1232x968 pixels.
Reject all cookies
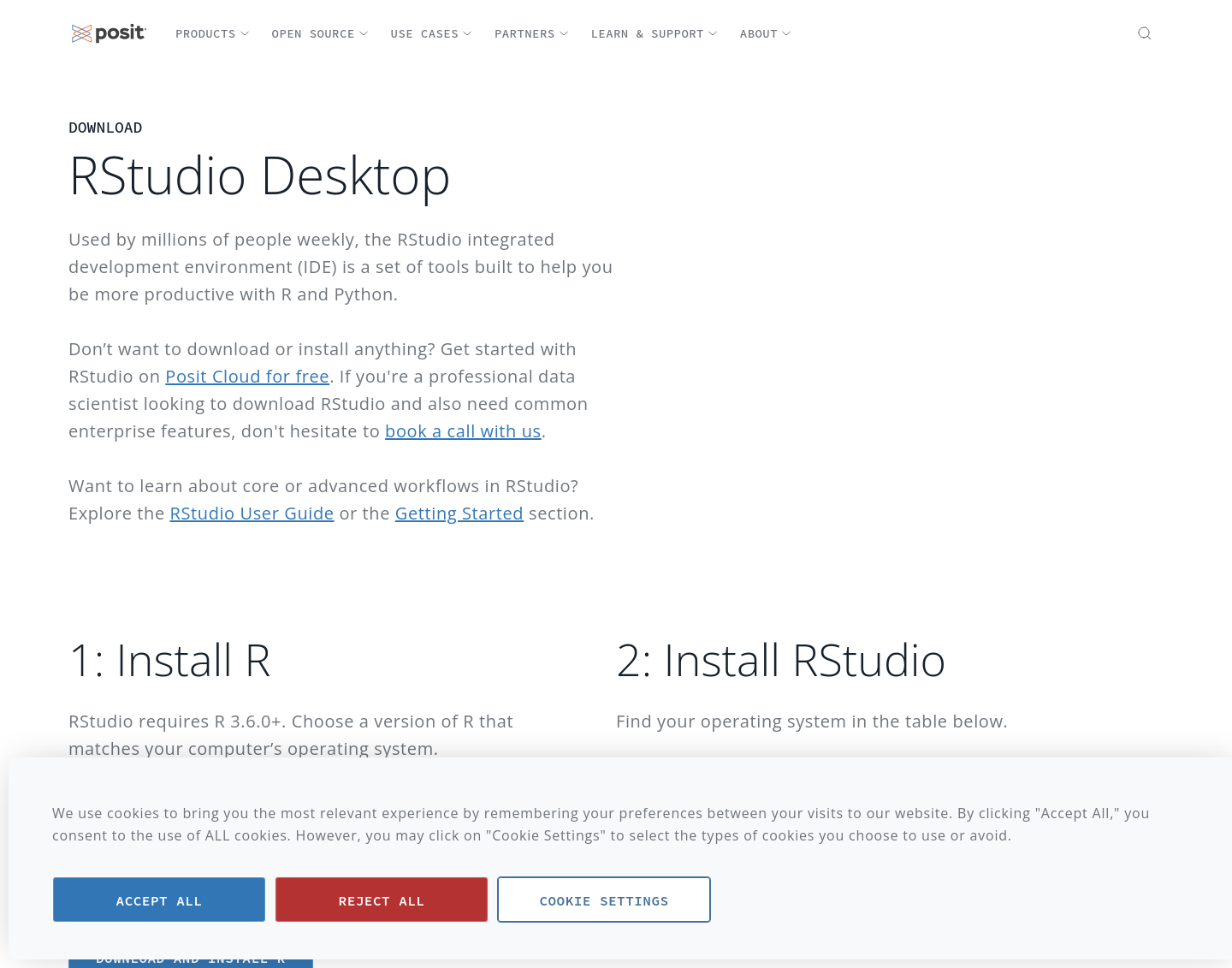click(x=382, y=900)
